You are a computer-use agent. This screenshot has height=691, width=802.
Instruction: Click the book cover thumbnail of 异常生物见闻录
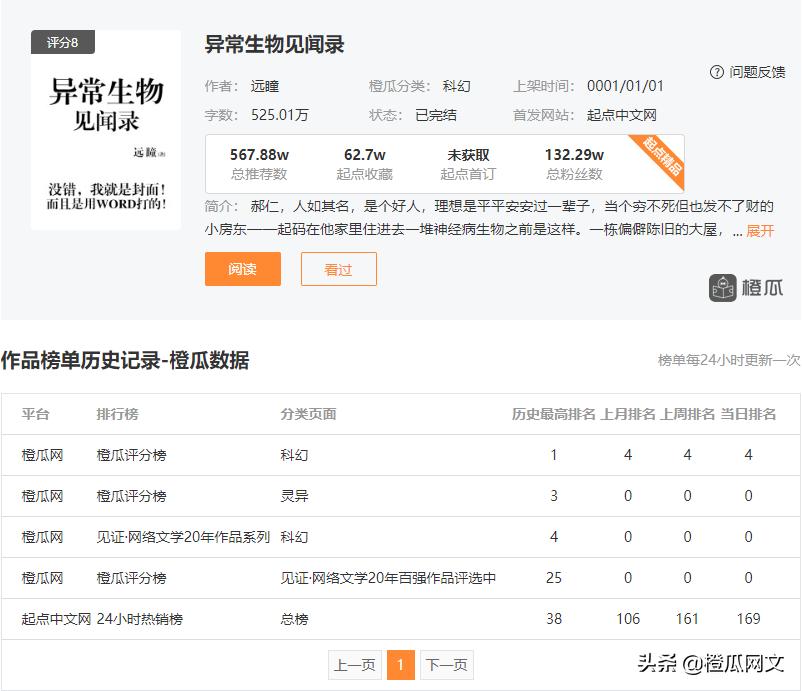tap(103, 130)
